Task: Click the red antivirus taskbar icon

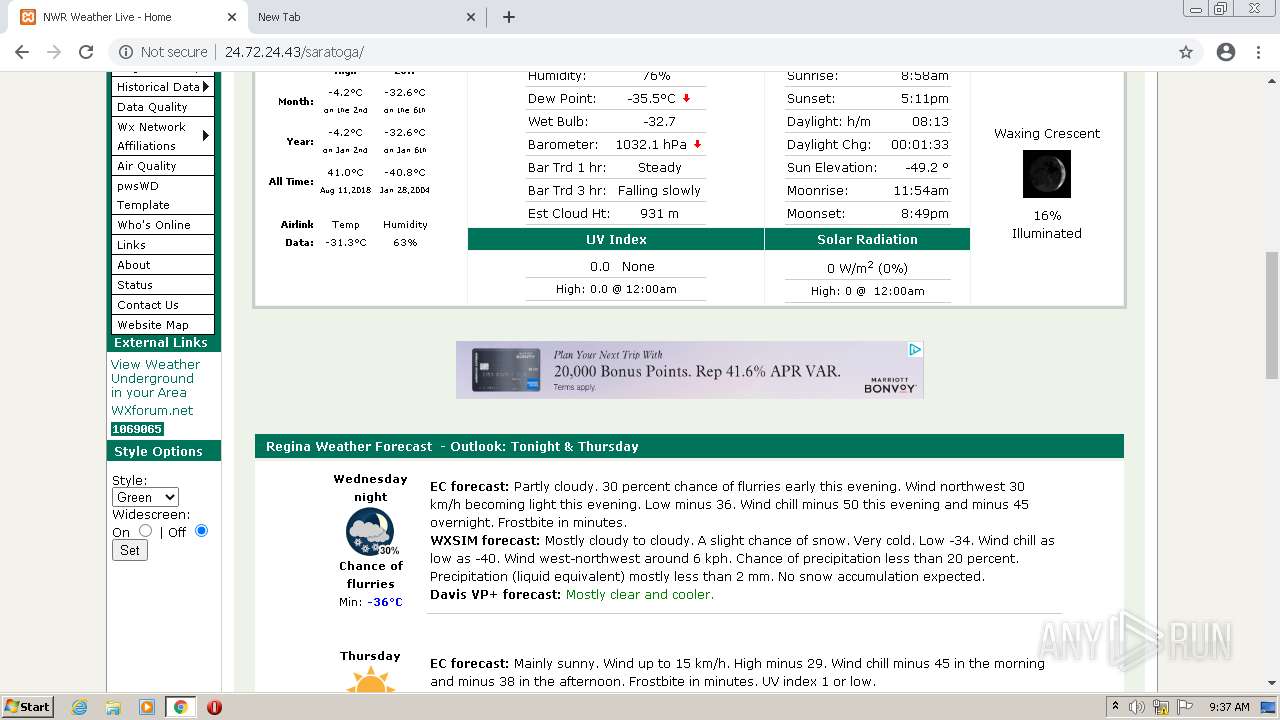Action: tap(214, 707)
